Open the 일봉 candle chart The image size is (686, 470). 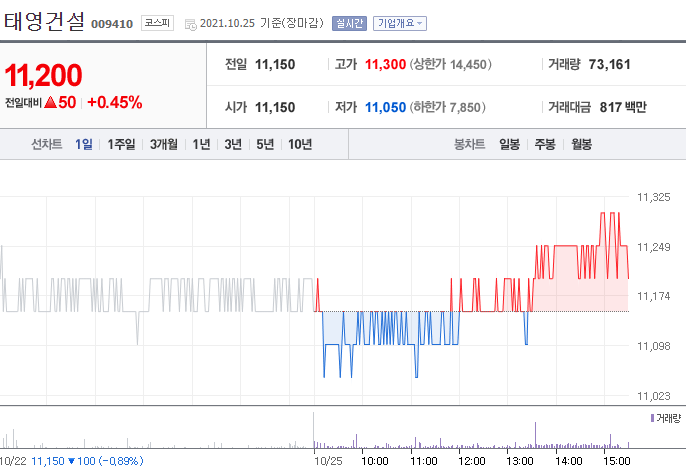tap(510, 144)
